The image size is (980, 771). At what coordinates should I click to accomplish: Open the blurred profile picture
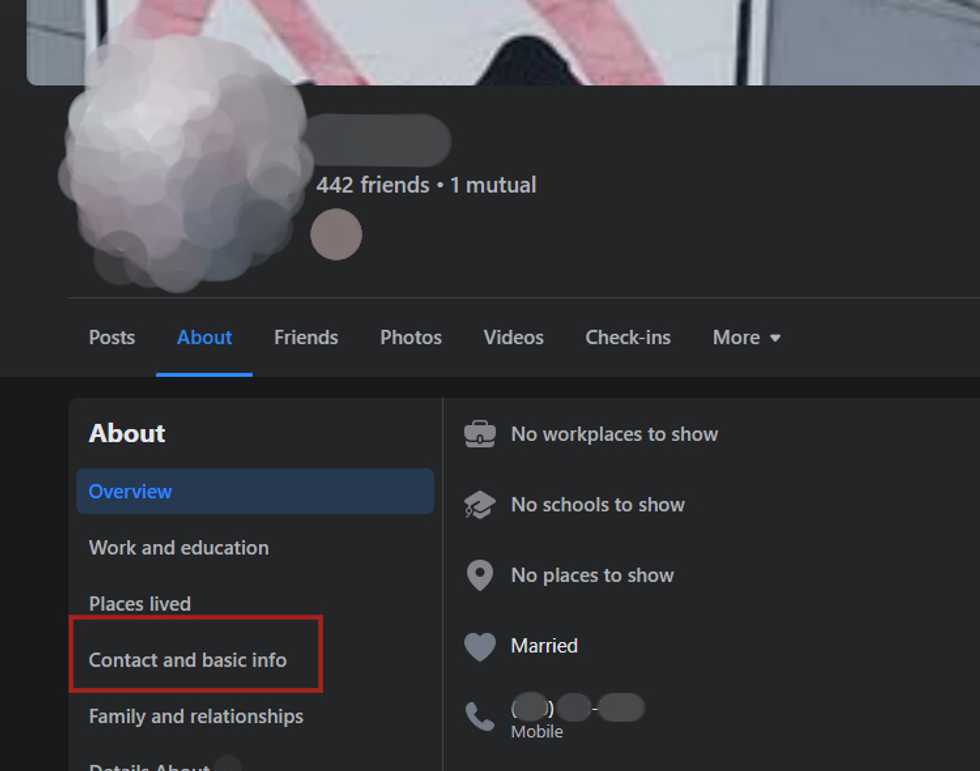pos(184,166)
